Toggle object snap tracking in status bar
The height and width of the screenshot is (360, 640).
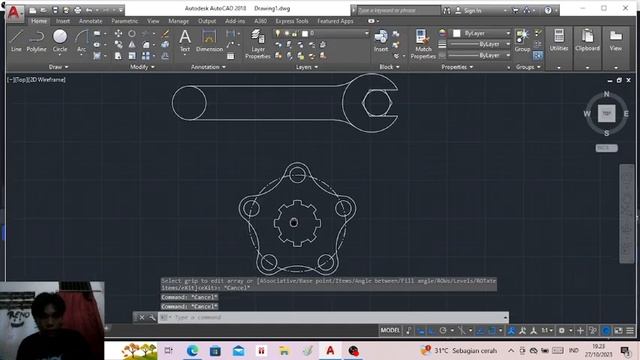coord(480,330)
